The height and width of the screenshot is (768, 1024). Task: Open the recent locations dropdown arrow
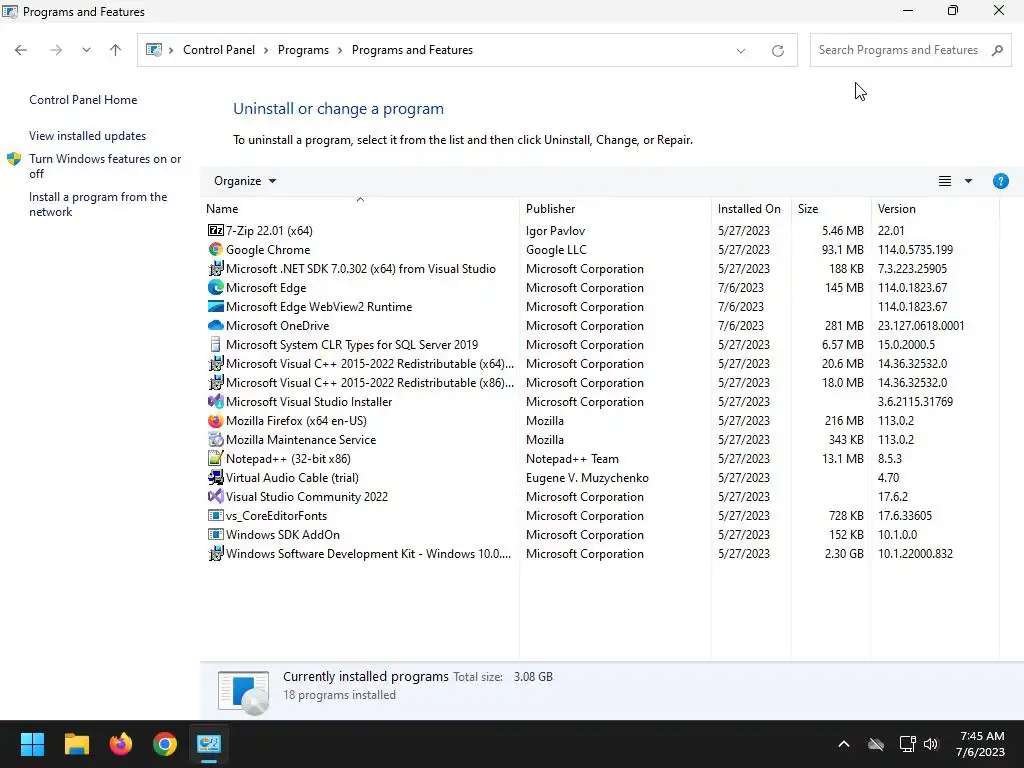tap(86, 50)
